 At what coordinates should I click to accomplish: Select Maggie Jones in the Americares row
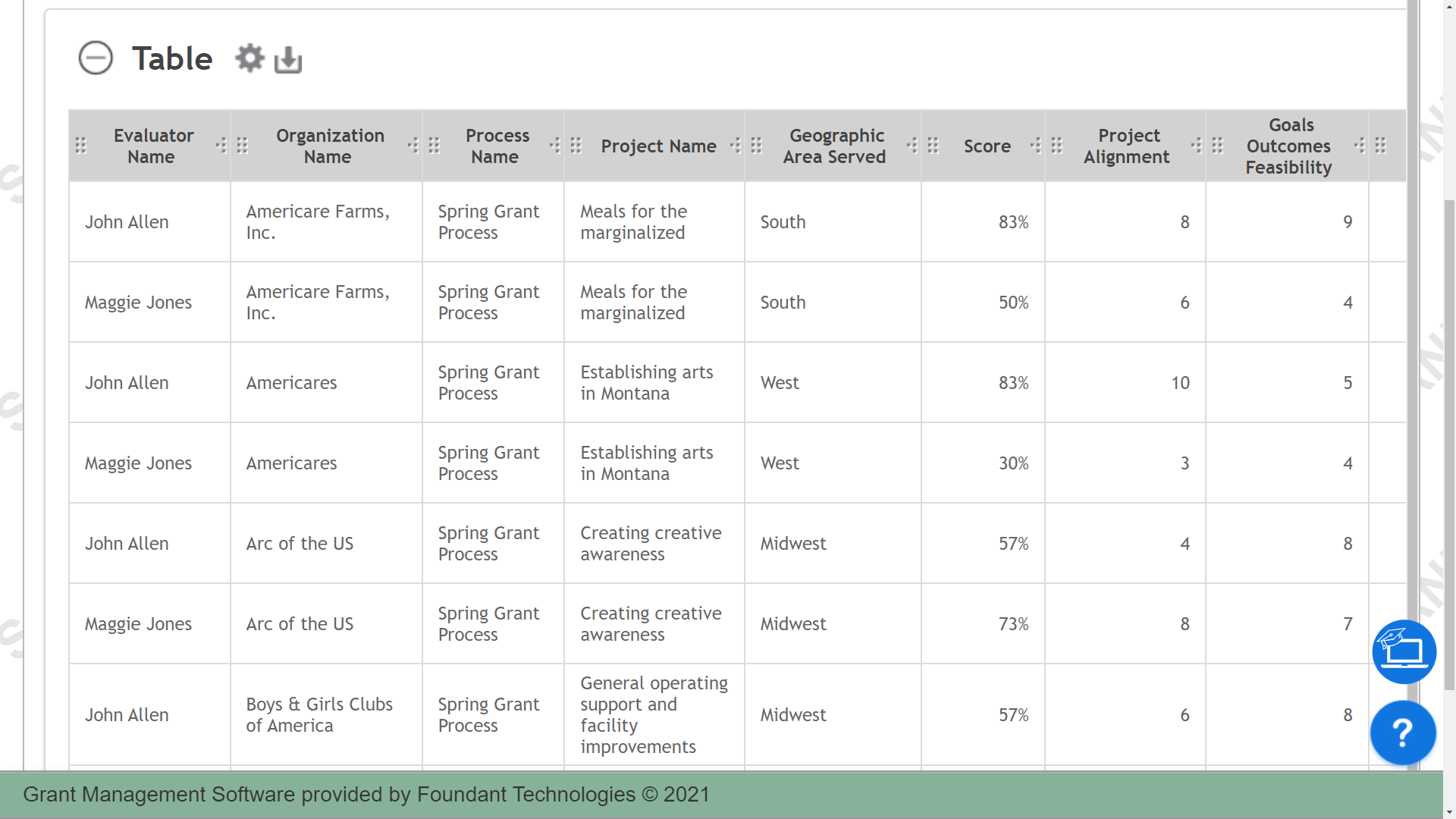[149, 463]
